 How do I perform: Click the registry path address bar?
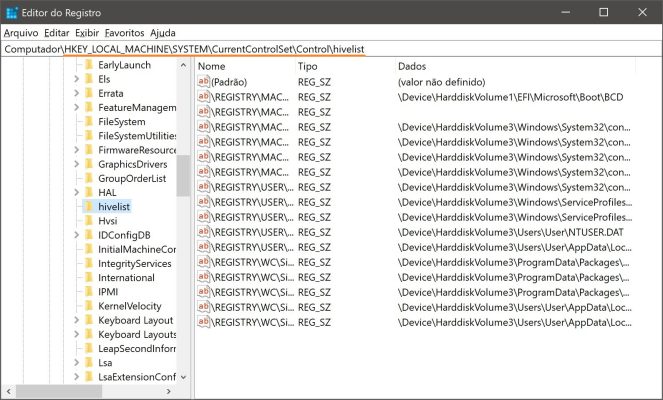330,49
